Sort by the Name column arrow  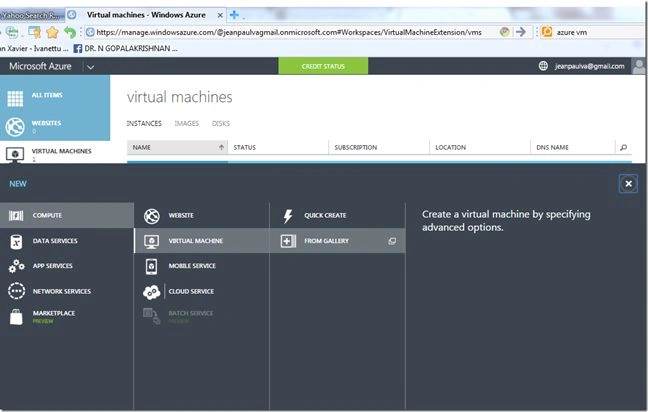tap(222, 147)
